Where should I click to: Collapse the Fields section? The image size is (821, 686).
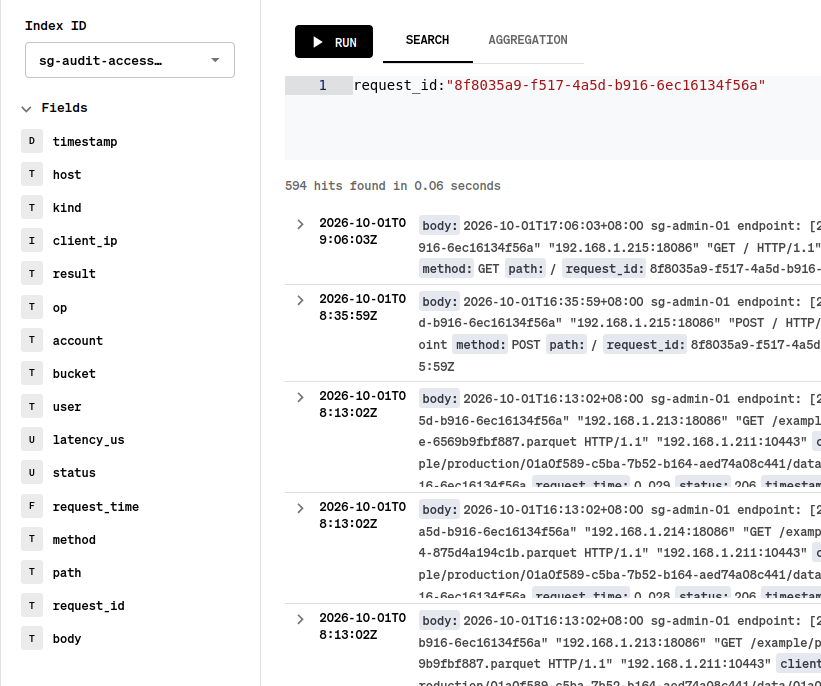click(26, 108)
